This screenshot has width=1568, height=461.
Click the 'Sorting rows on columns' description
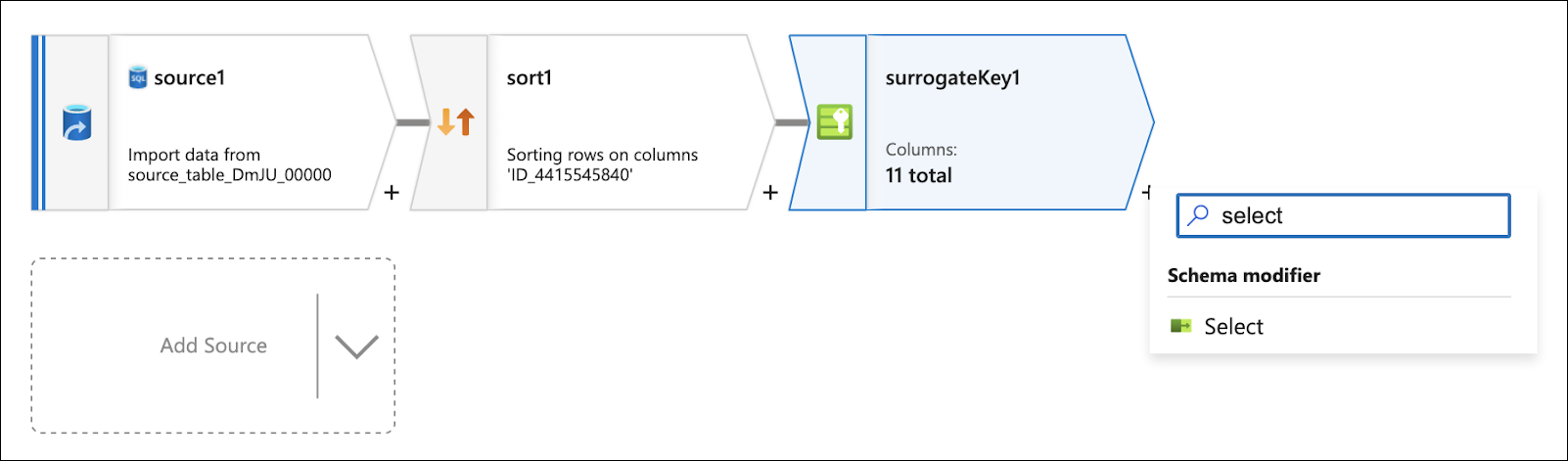[x=602, y=164]
